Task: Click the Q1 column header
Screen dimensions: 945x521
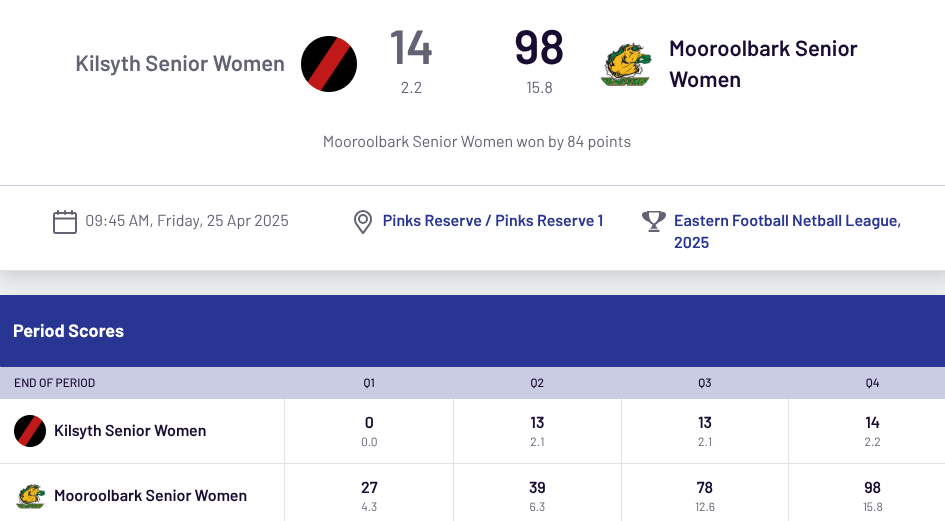Action: tap(369, 383)
